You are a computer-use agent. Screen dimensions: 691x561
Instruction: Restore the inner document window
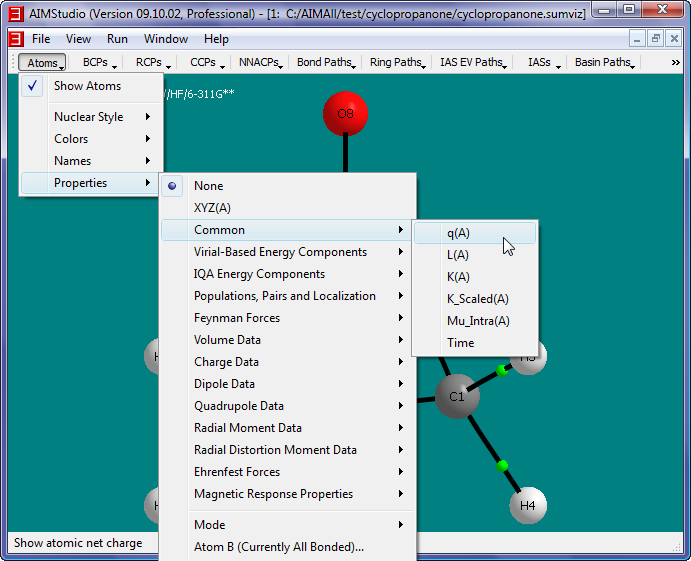pyautogui.click(x=655, y=39)
